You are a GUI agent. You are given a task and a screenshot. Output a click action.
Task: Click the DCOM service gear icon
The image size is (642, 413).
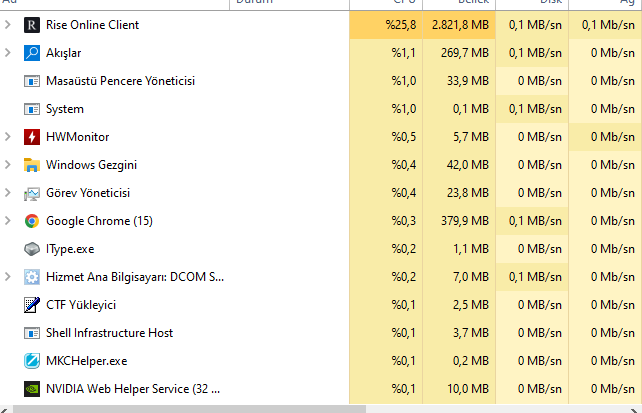click(32, 277)
